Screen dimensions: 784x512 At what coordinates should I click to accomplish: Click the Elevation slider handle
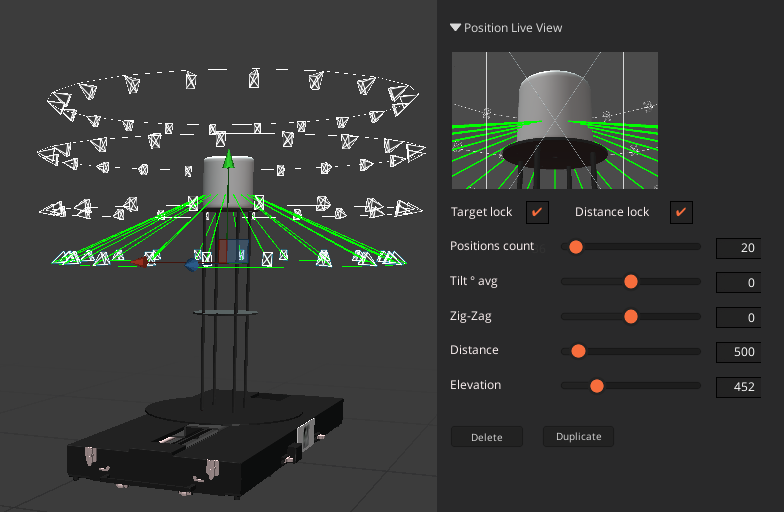[x=597, y=385]
